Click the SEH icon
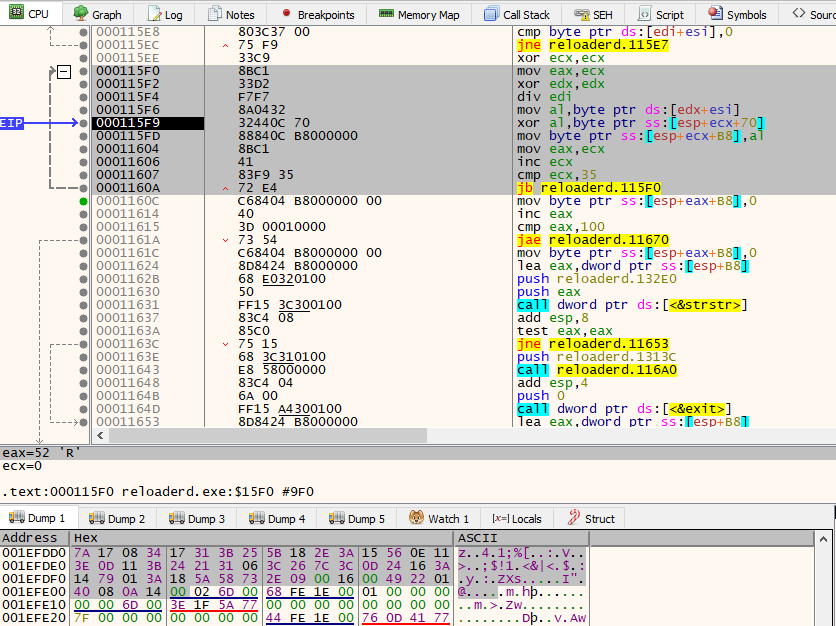The width and height of the screenshot is (836, 626). (x=581, y=14)
